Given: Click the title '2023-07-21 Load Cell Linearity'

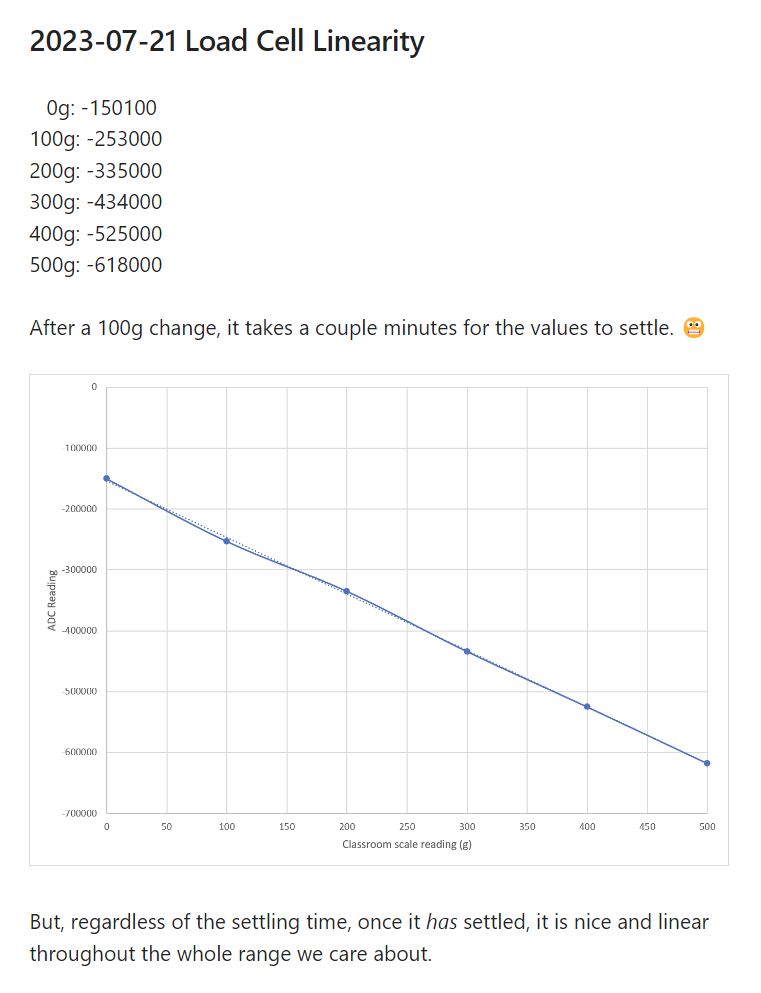Looking at the screenshot, I should tap(227, 42).
